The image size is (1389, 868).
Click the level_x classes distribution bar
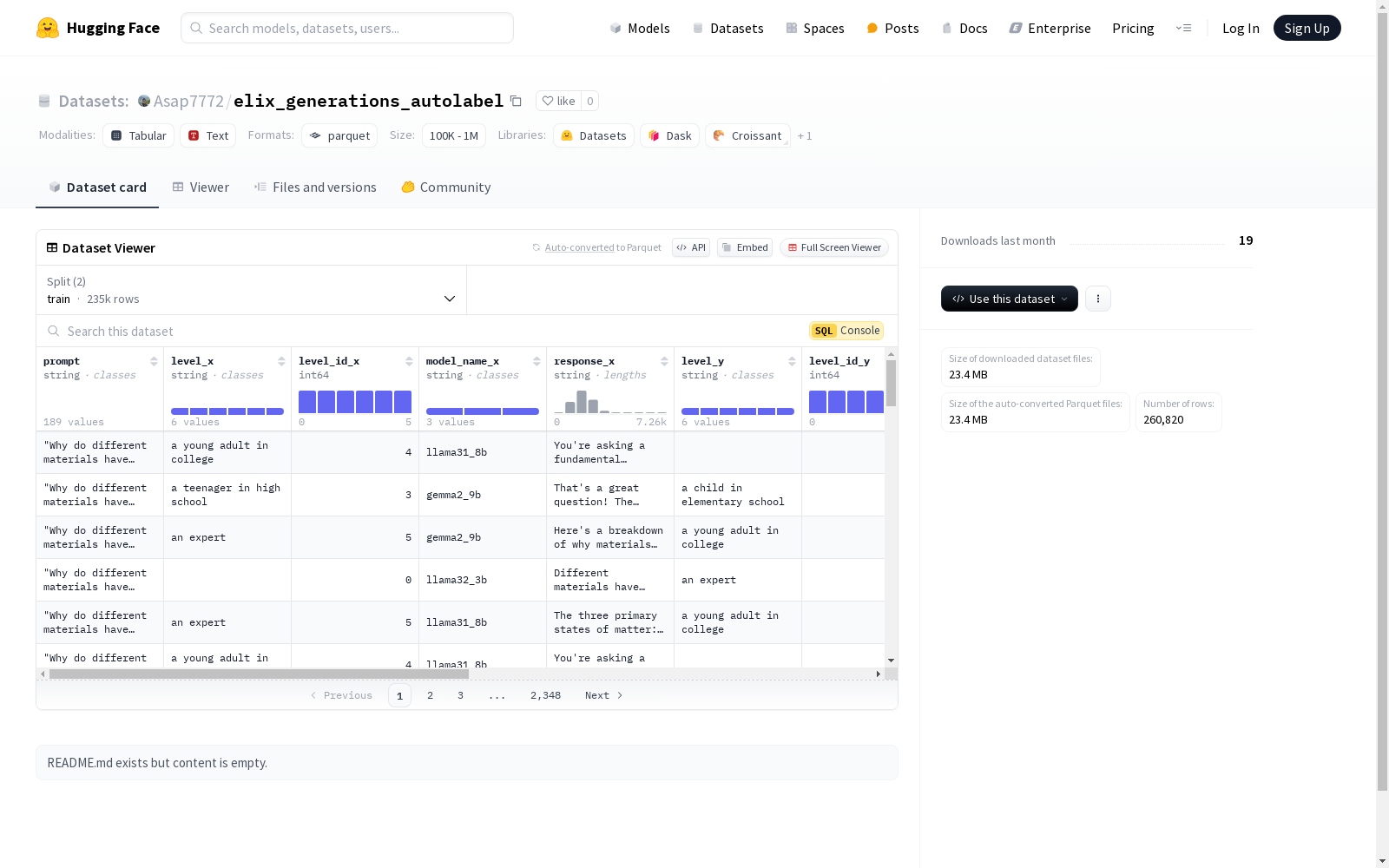click(x=227, y=411)
